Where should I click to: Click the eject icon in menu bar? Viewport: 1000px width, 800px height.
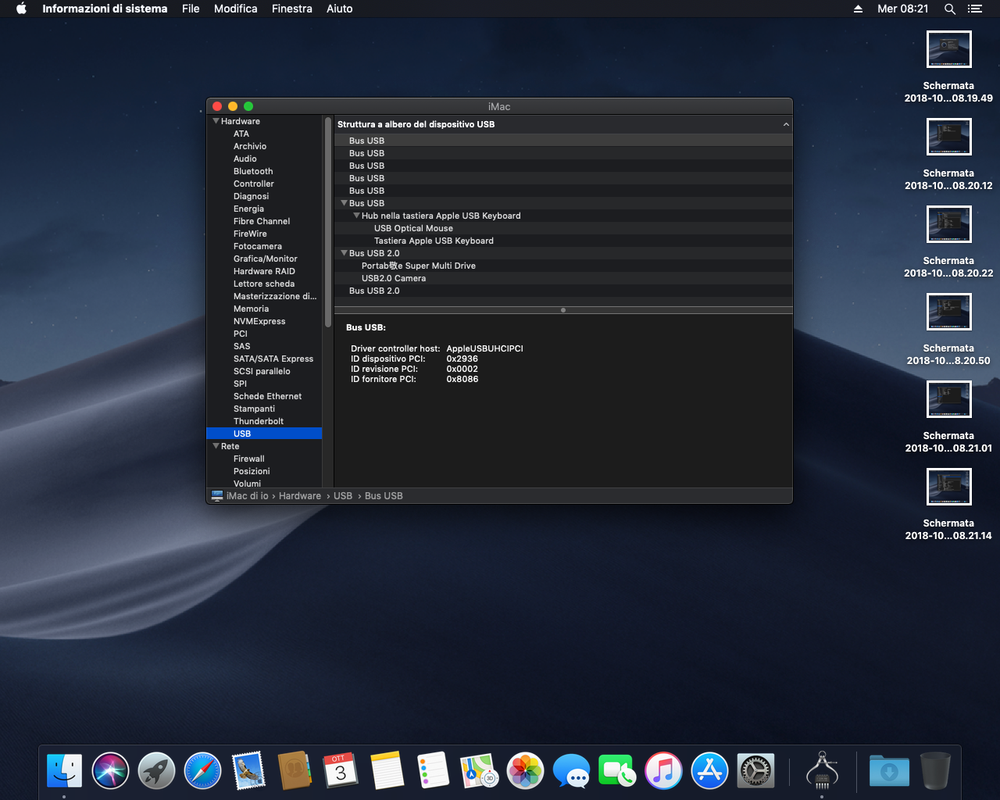[x=858, y=9]
